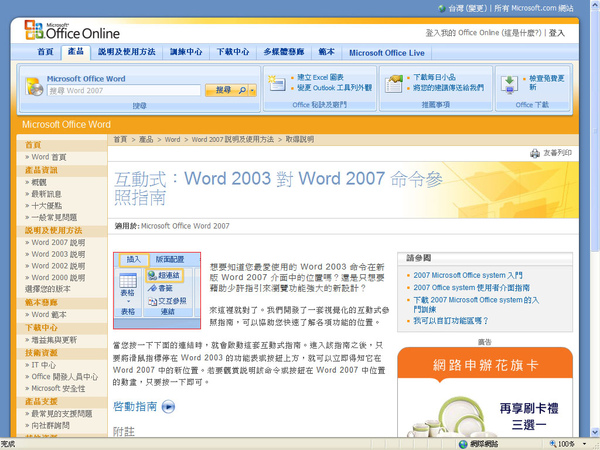This screenshot has height=450, width=600.
Task: Open sidebar link 最新訊息
Action: (46, 194)
